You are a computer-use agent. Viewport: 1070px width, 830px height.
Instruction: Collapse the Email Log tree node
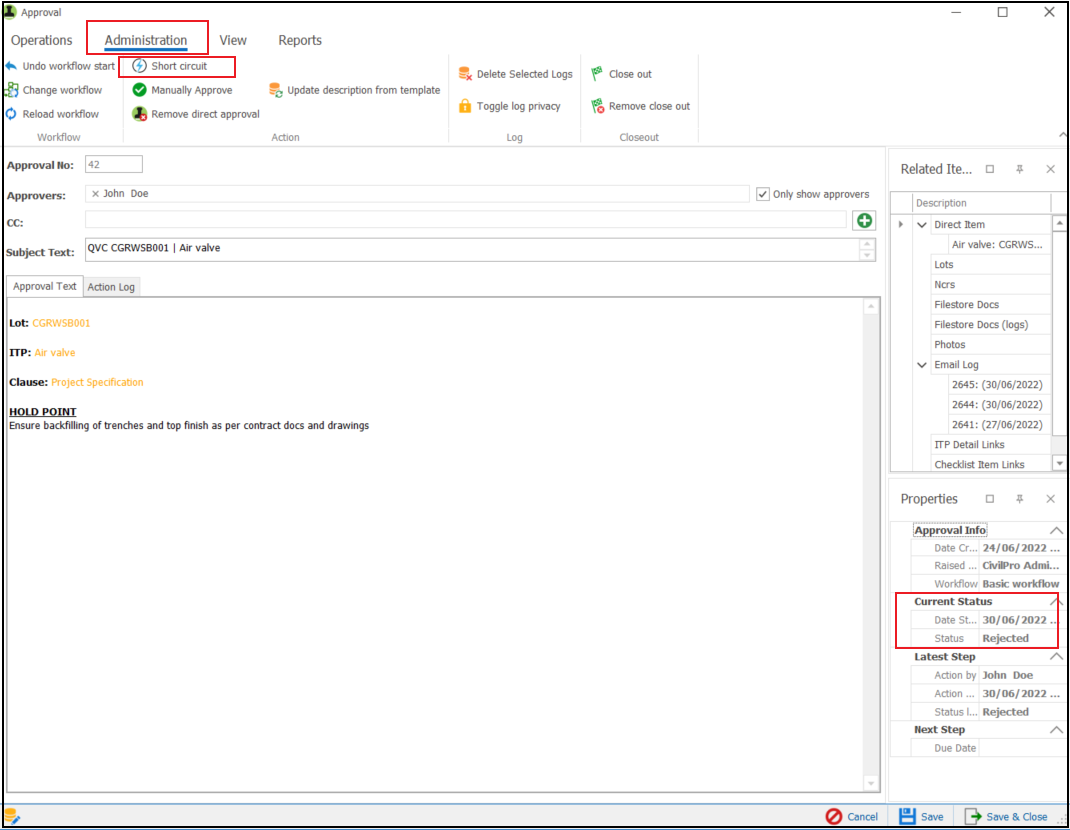[x=922, y=365]
